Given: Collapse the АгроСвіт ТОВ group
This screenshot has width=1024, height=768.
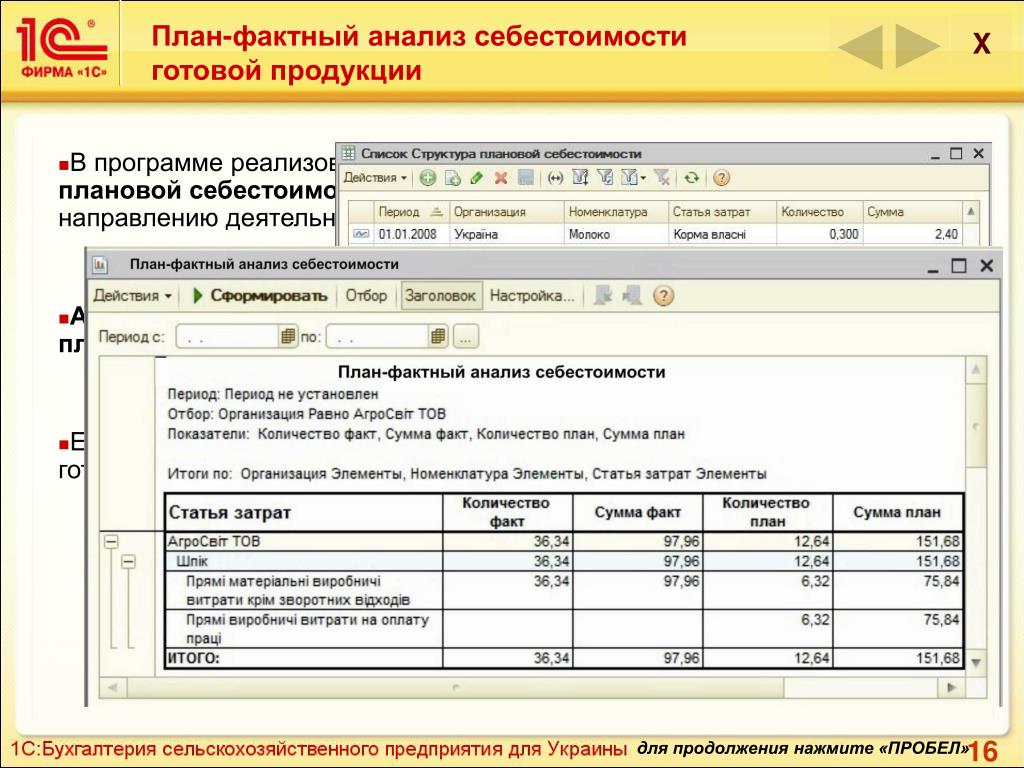Looking at the screenshot, I should click(x=112, y=542).
